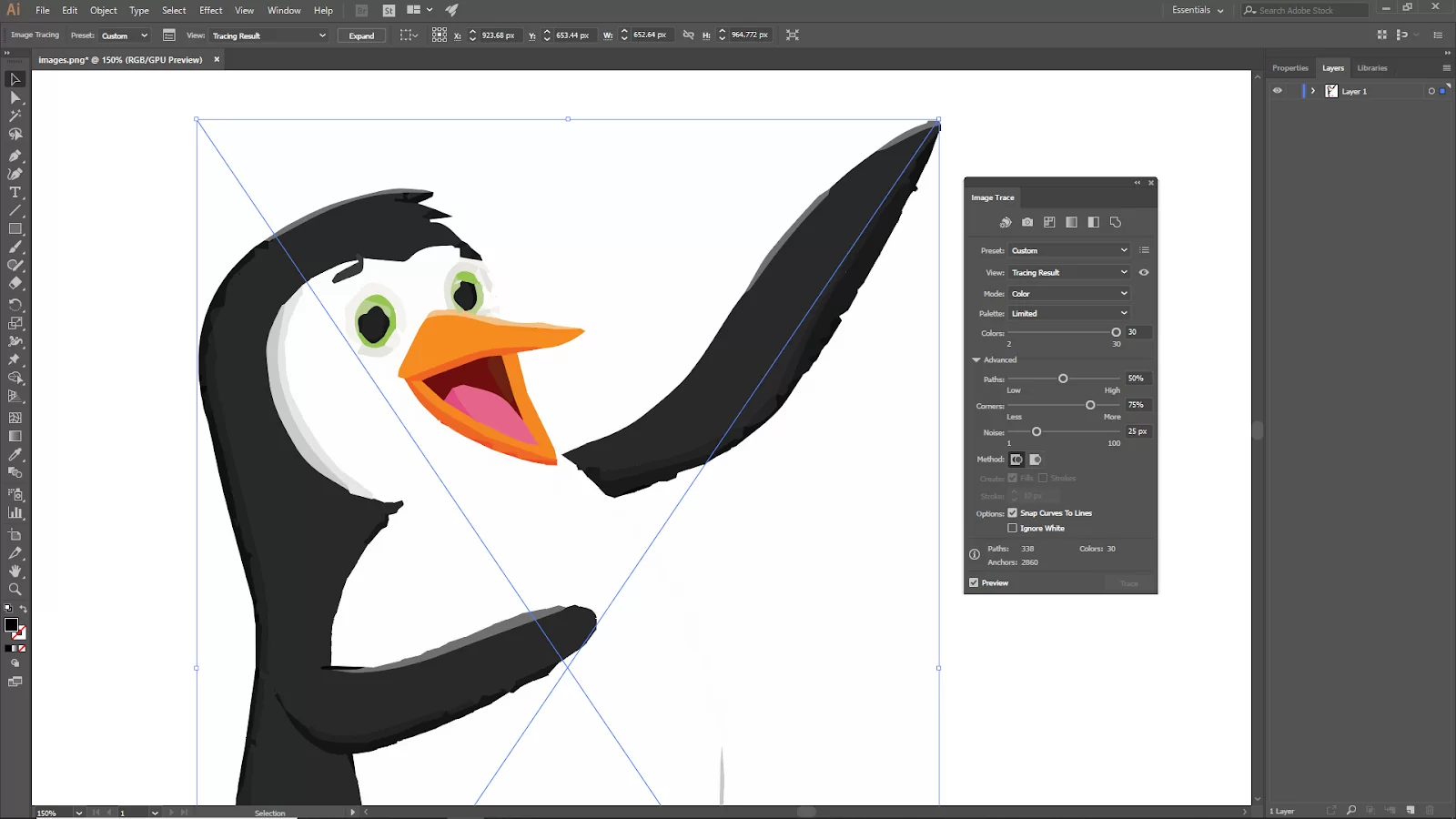Image resolution: width=1456 pixels, height=819 pixels.
Task: Select the Selection tool arrow
Action: coord(15,79)
